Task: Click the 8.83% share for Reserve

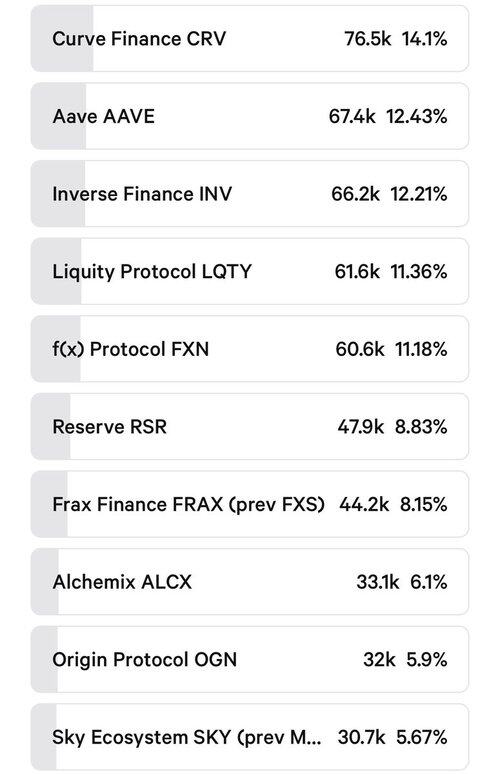Action: click(421, 427)
